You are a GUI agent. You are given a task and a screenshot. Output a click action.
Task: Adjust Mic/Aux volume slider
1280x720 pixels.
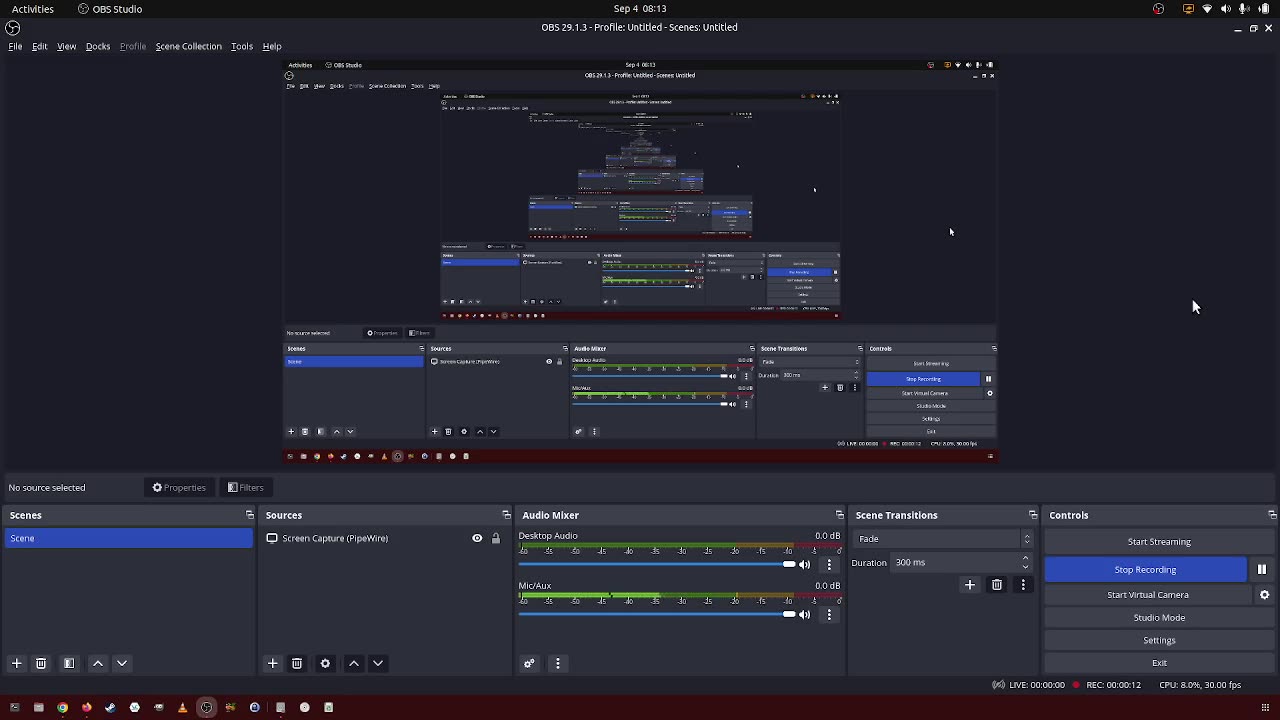click(x=657, y=614)
